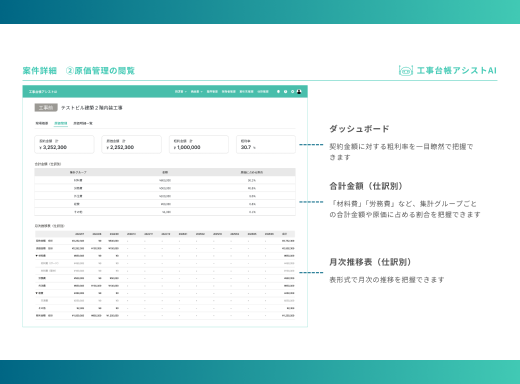The height and width of the screenshot is (384, 520).
Task: Open the settings gear icon in navbar
Action: 292,92
